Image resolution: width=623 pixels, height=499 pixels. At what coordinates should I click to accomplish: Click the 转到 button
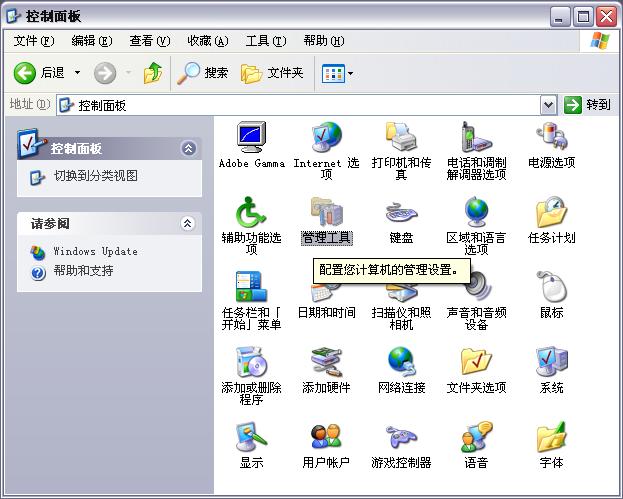pos(587,105)
